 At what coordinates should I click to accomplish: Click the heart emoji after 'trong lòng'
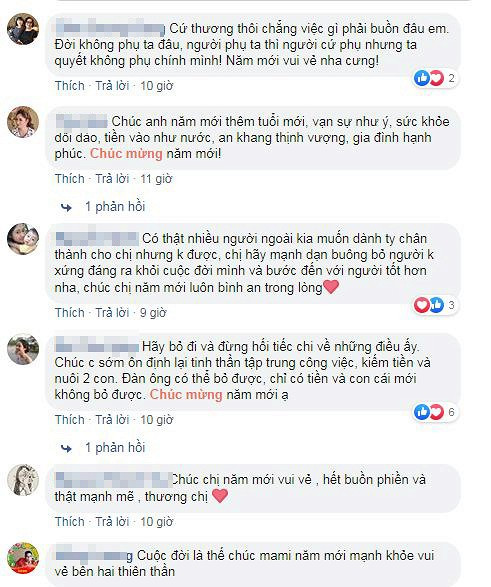tap(331, 287)
